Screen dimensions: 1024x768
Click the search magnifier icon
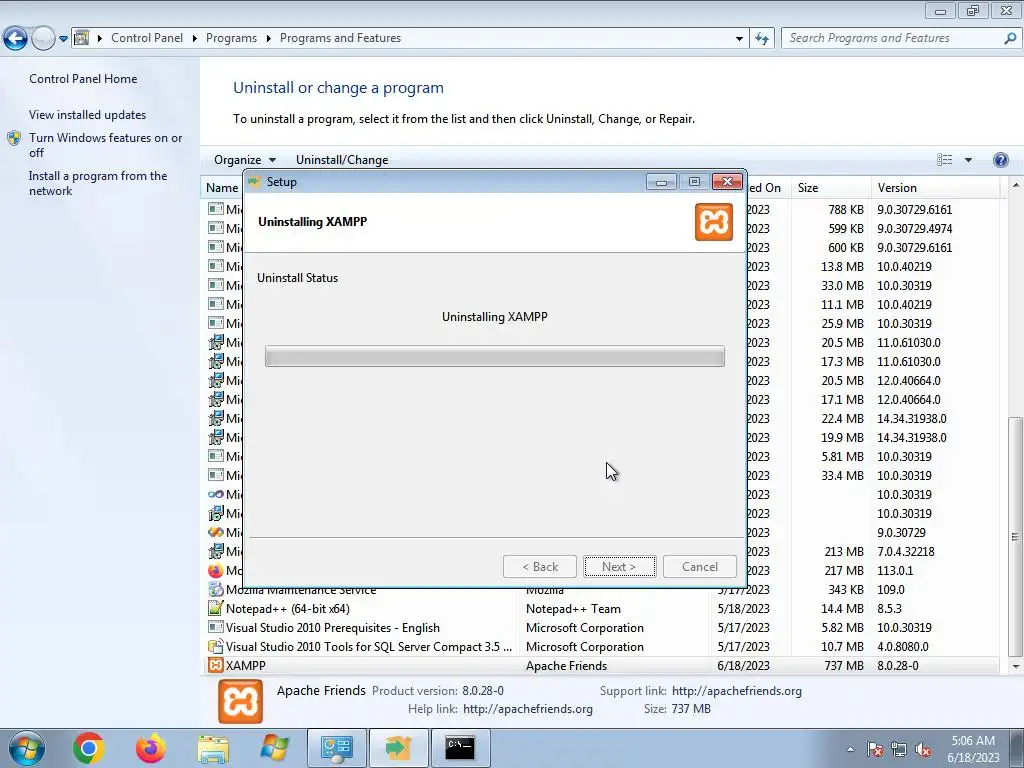click(1010, 38)
